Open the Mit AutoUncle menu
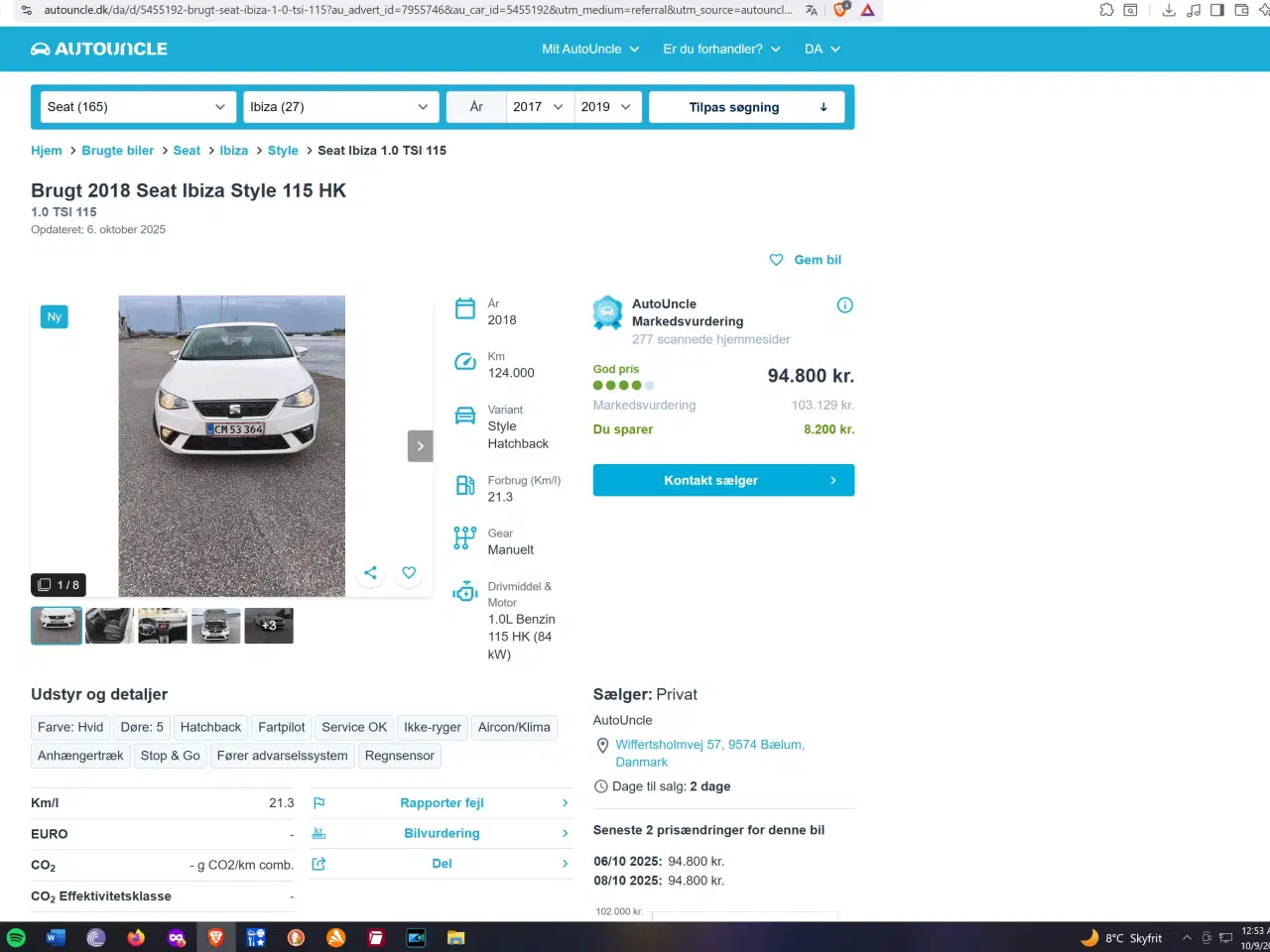This screenshot has height=952, width=1270. coord(590,49)
